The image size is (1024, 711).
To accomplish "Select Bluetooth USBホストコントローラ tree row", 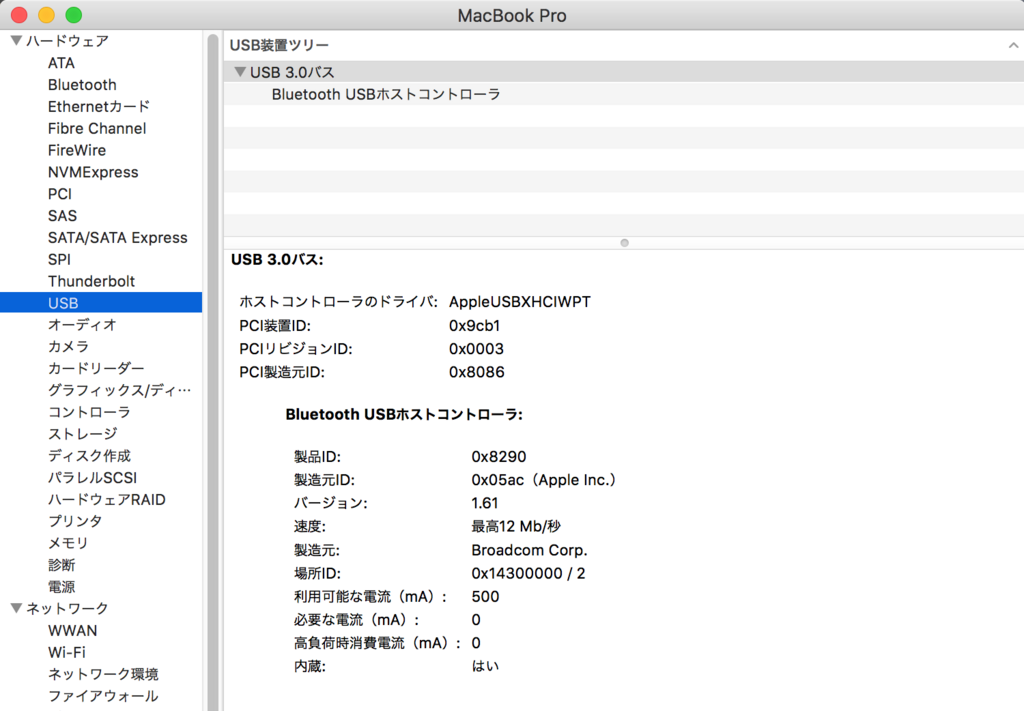I will 624,95.
